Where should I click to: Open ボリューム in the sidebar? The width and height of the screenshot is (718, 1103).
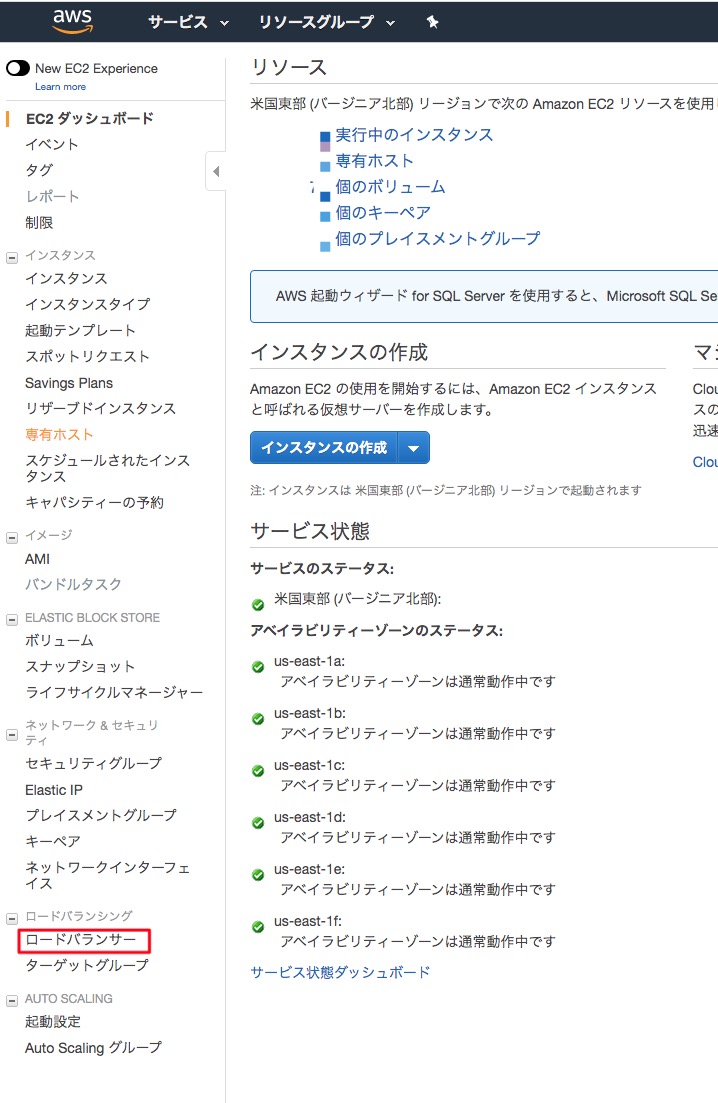pos(59,641)
